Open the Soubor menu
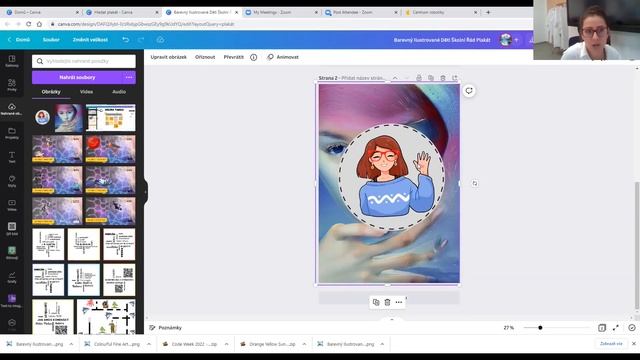 [51, 40]
